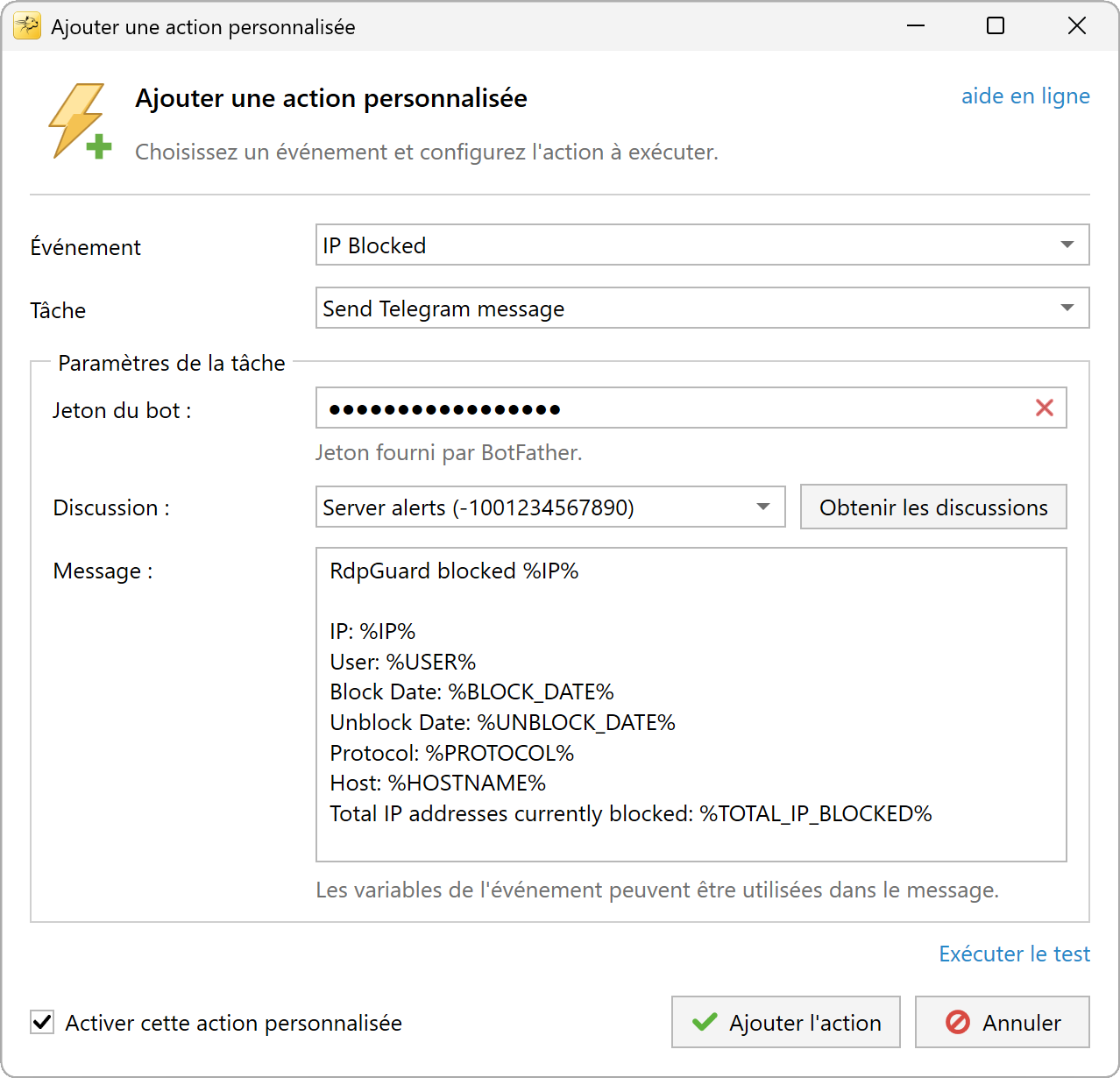Click the Tâche label

(x=58, y=310)
